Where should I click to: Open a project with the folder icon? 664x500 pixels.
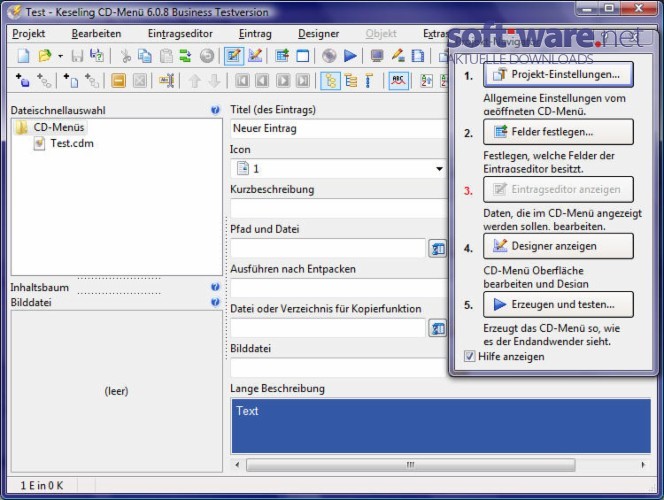(x=44, y=55)
